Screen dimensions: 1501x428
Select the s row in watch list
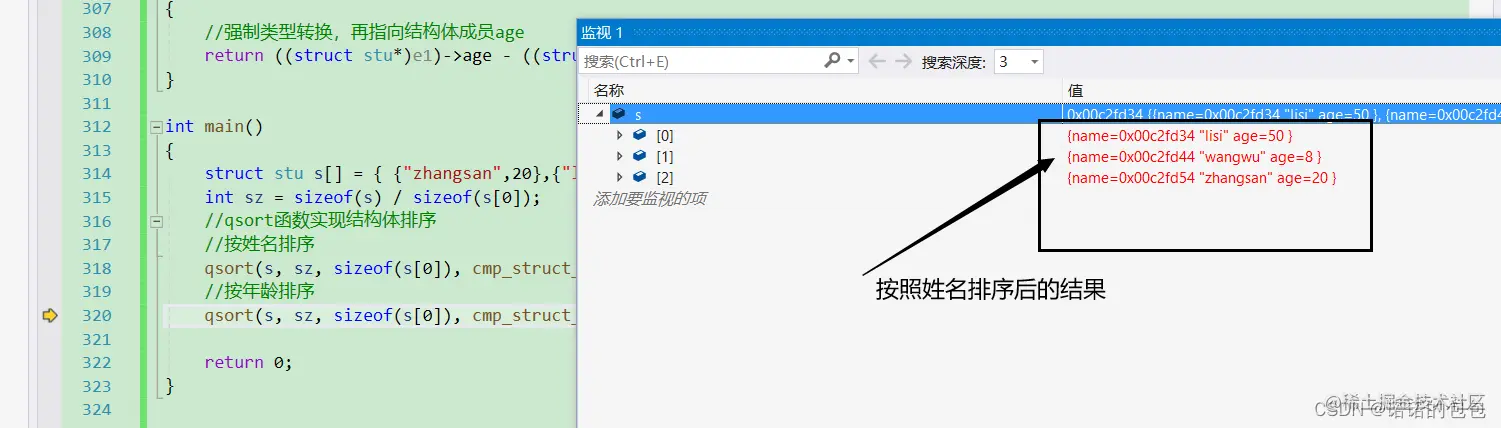1040,114
